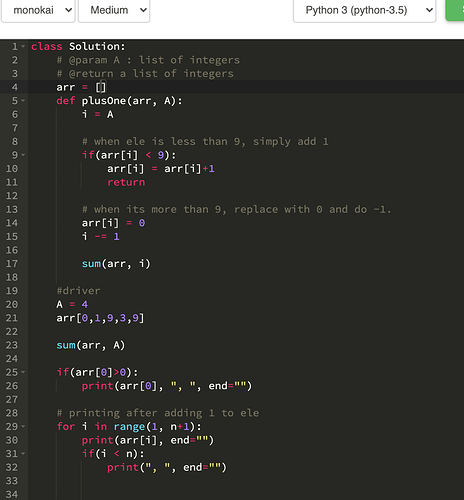Click the 'if(i < n):' line

[113, 454]
